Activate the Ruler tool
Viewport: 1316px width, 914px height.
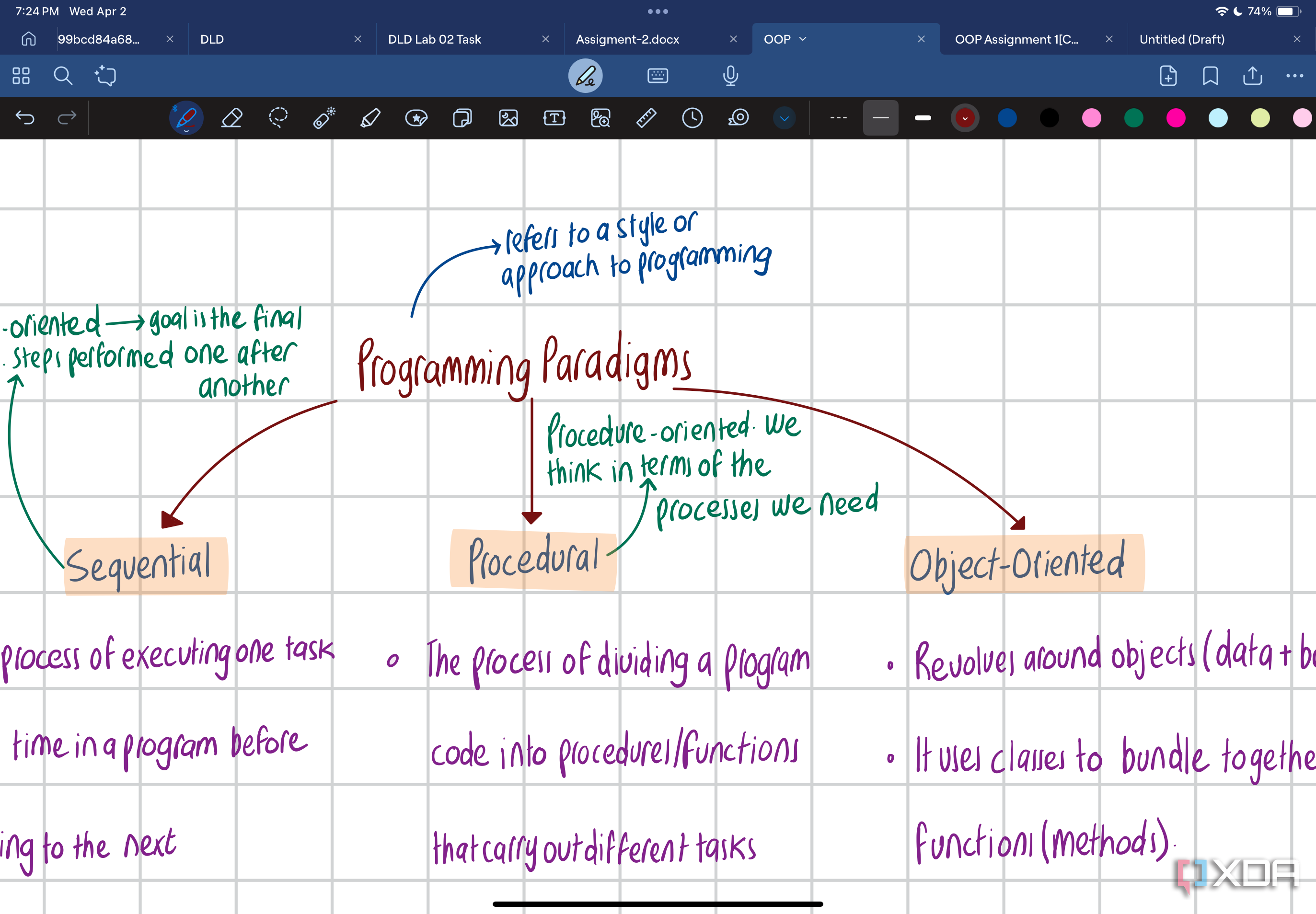click(646, 118)
